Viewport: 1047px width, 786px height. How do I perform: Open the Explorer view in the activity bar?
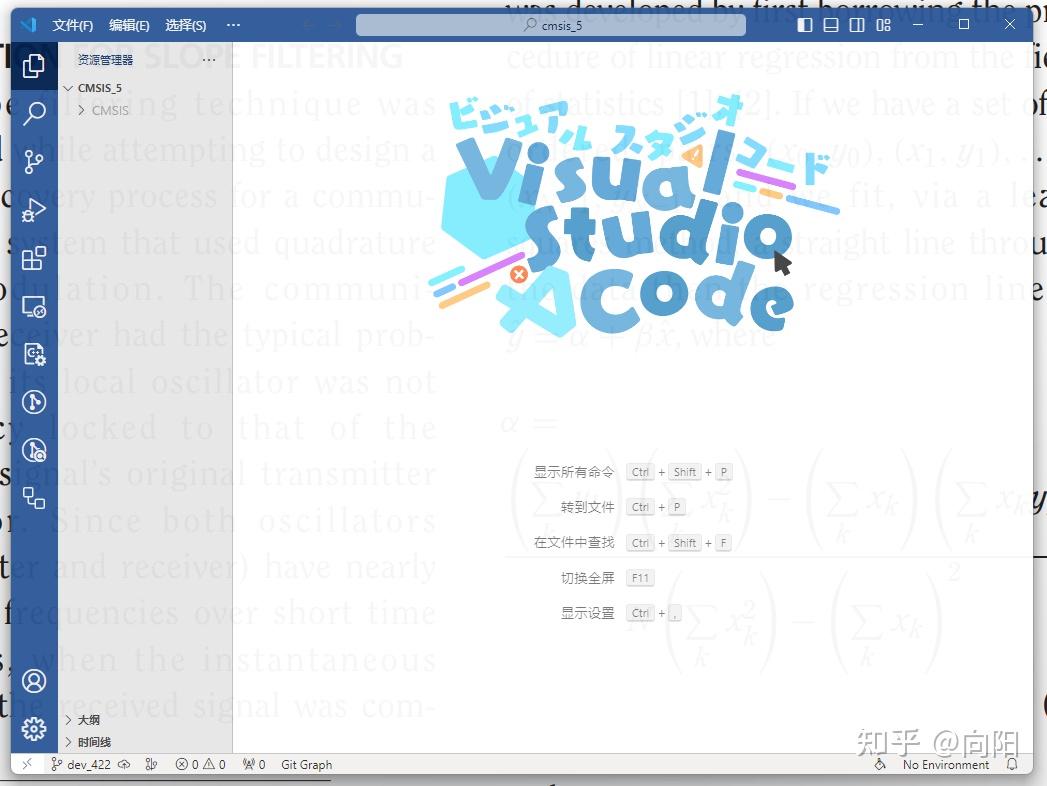tap(33, 65)
